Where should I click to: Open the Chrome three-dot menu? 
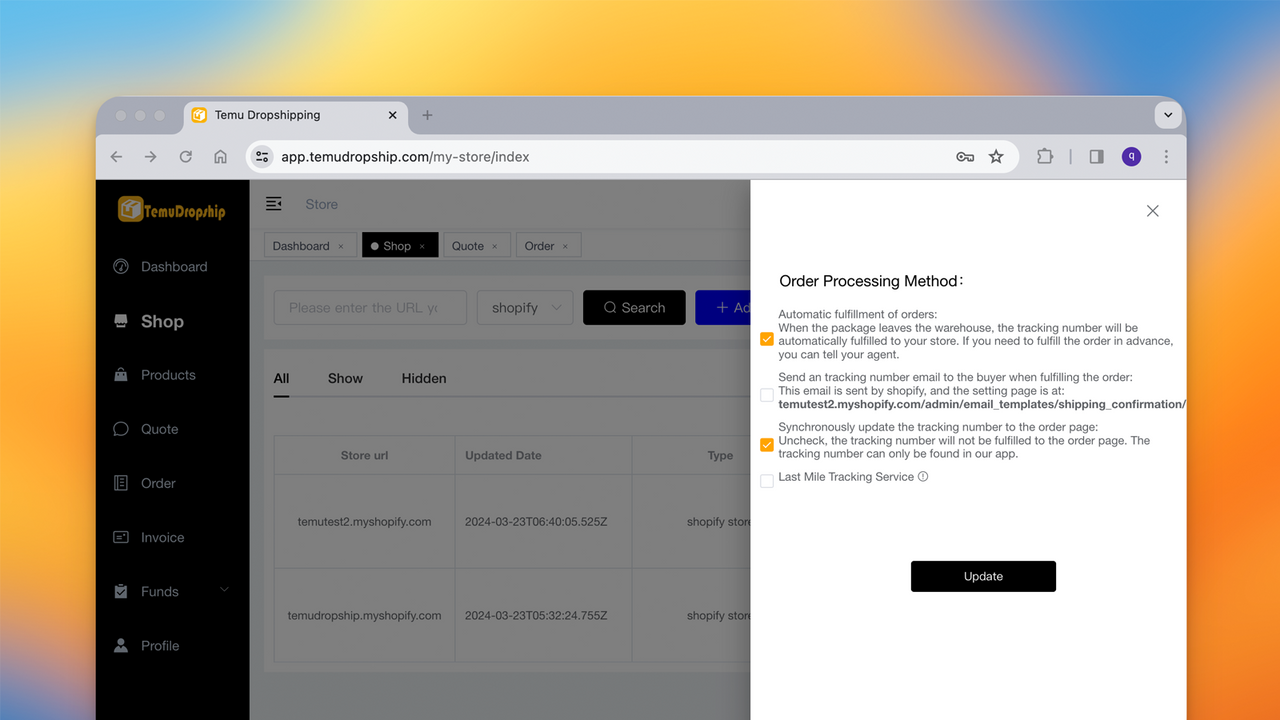point(1166,157)
